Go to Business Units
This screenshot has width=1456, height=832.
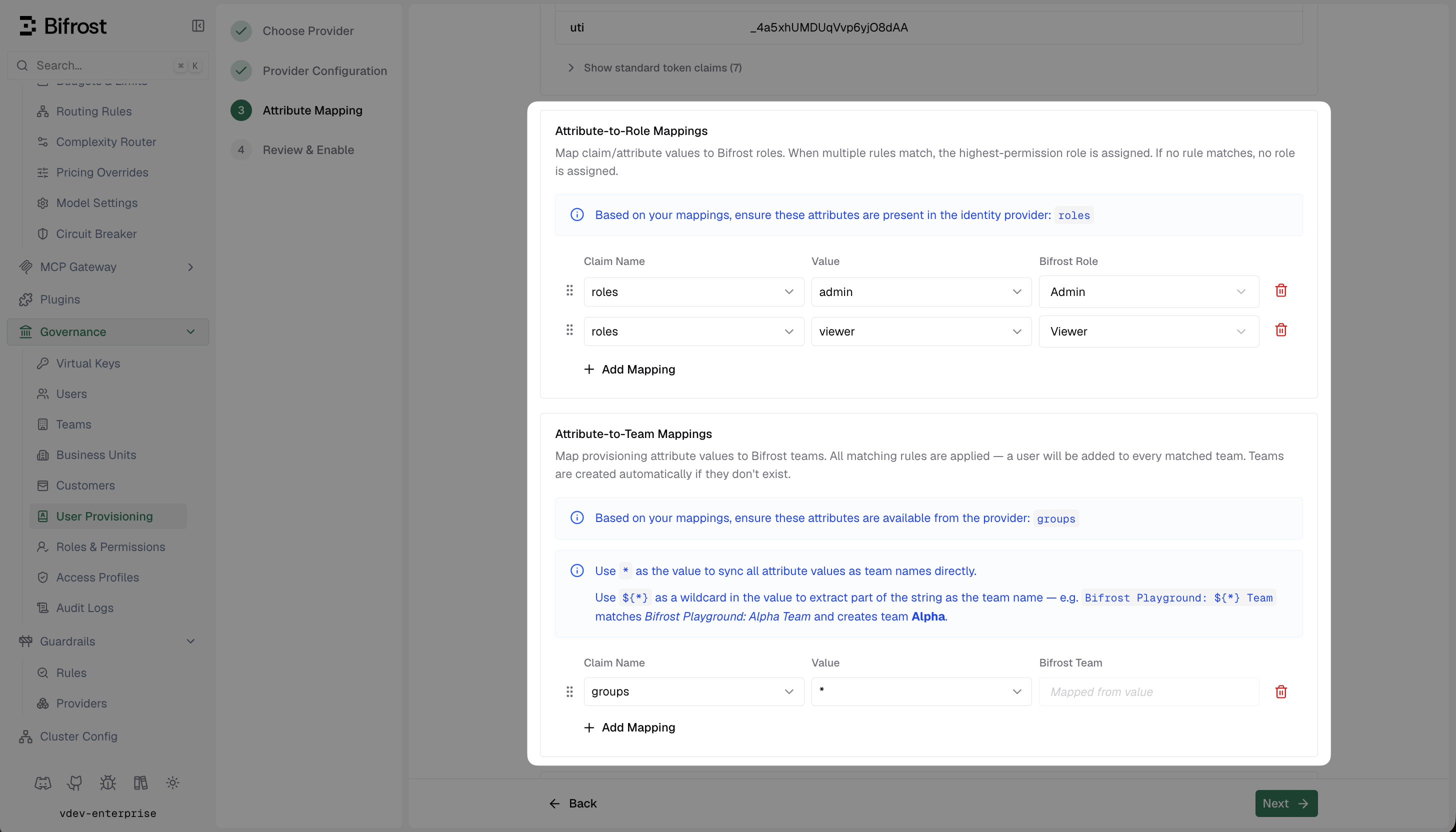point(107,455)
